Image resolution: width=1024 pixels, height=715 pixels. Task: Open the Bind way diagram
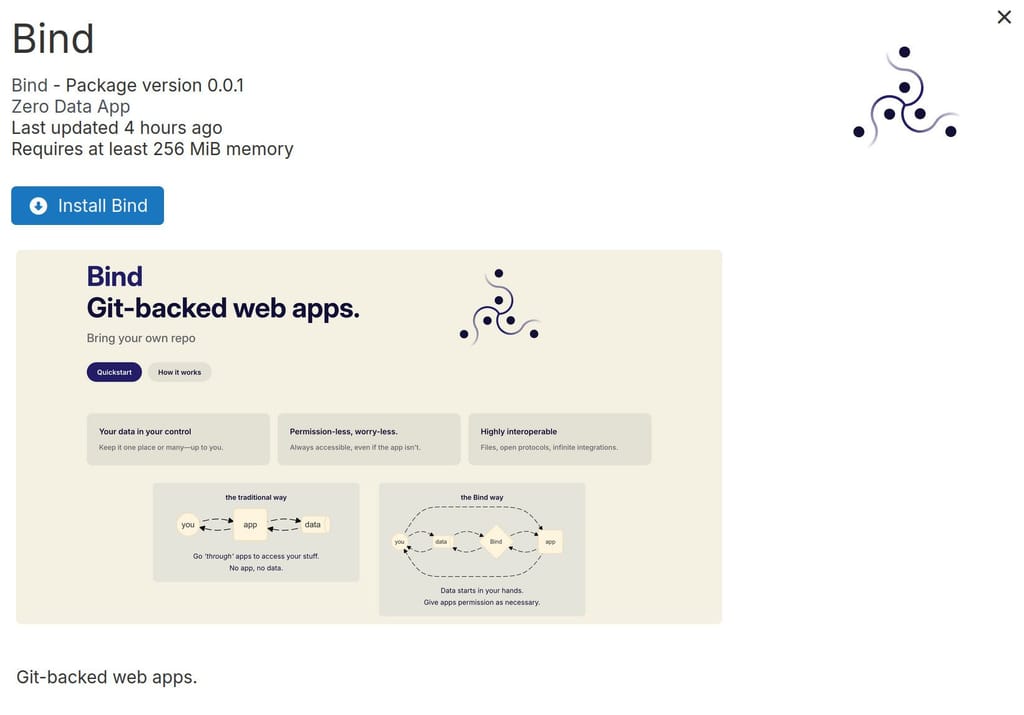tap(481, 549)
